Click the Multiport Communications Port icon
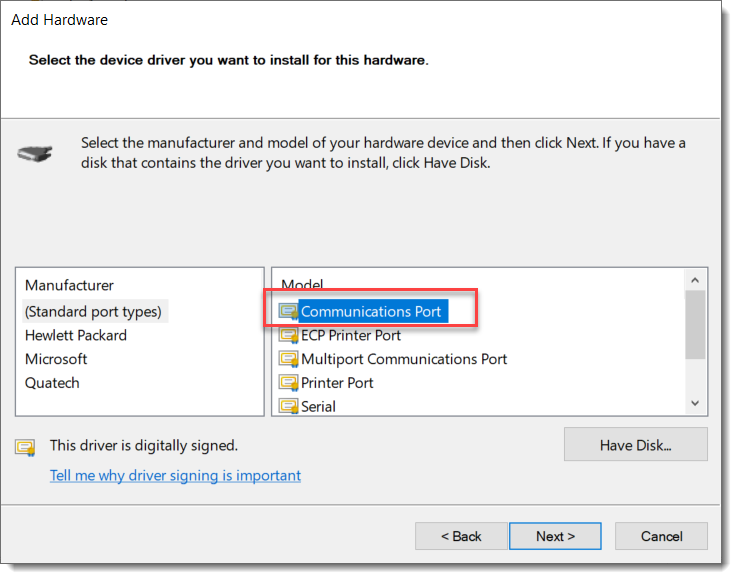Image resolution: width=737 pixels, height=579 pixels. pos(288,359)
